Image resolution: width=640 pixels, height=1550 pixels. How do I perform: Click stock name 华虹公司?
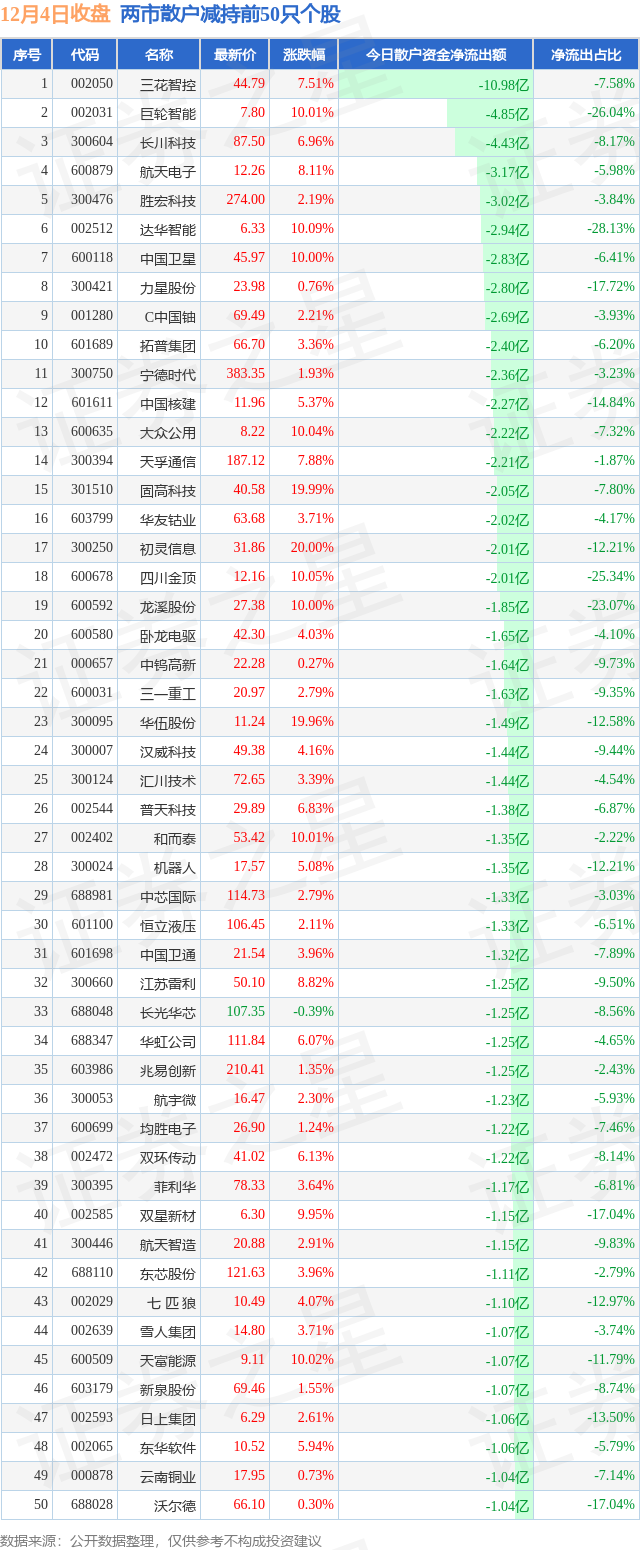168,1041
